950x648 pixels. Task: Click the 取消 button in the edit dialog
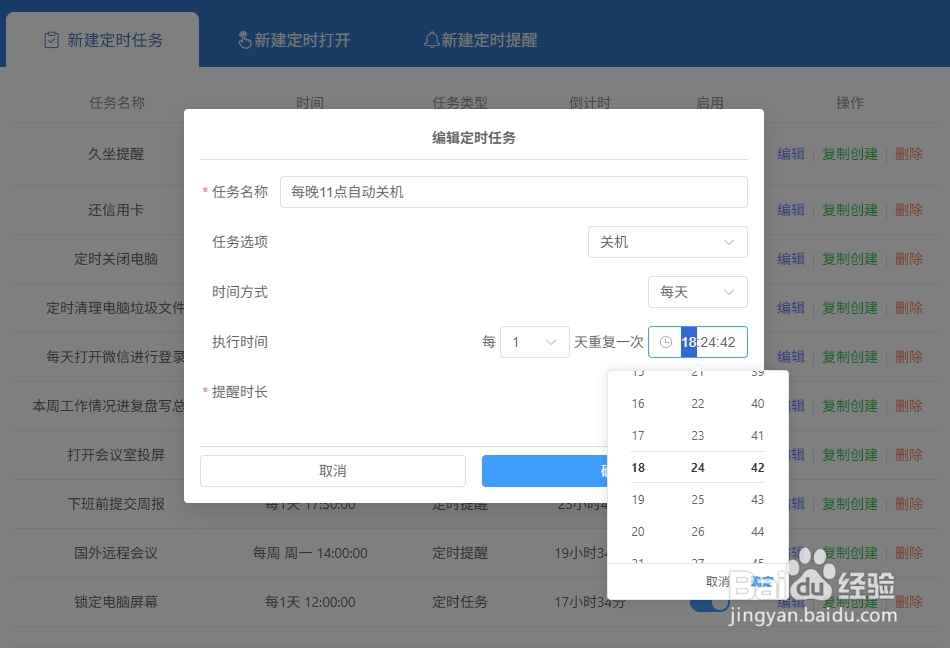coord(333,471)
